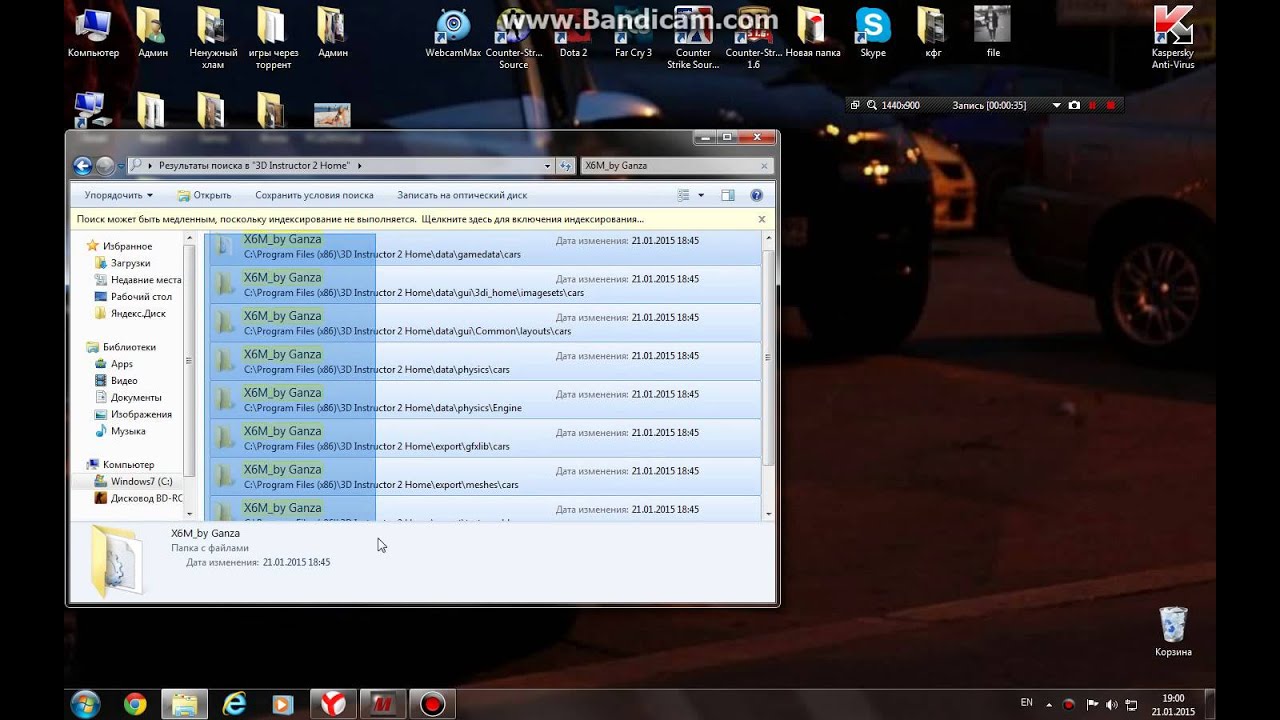Open Internet Explorer from the taskbar

click(x=234, y=705)
